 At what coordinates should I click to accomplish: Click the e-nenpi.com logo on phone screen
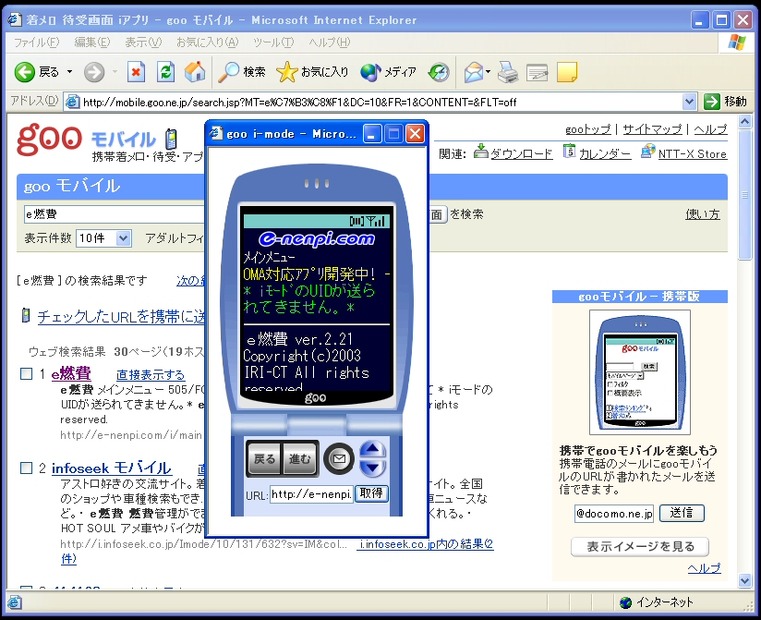point(316,238)
